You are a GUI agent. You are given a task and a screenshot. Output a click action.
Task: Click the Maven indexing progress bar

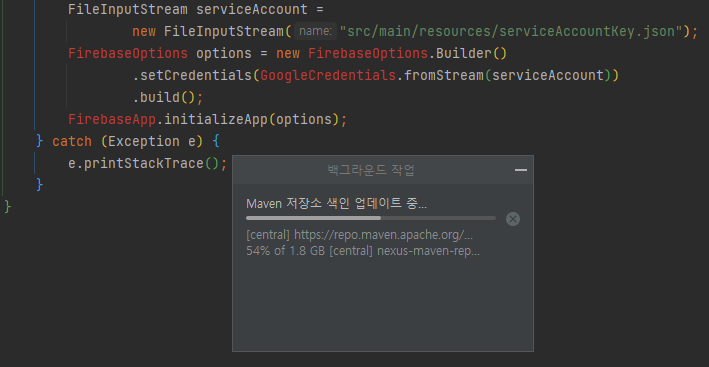coord(370,218)
